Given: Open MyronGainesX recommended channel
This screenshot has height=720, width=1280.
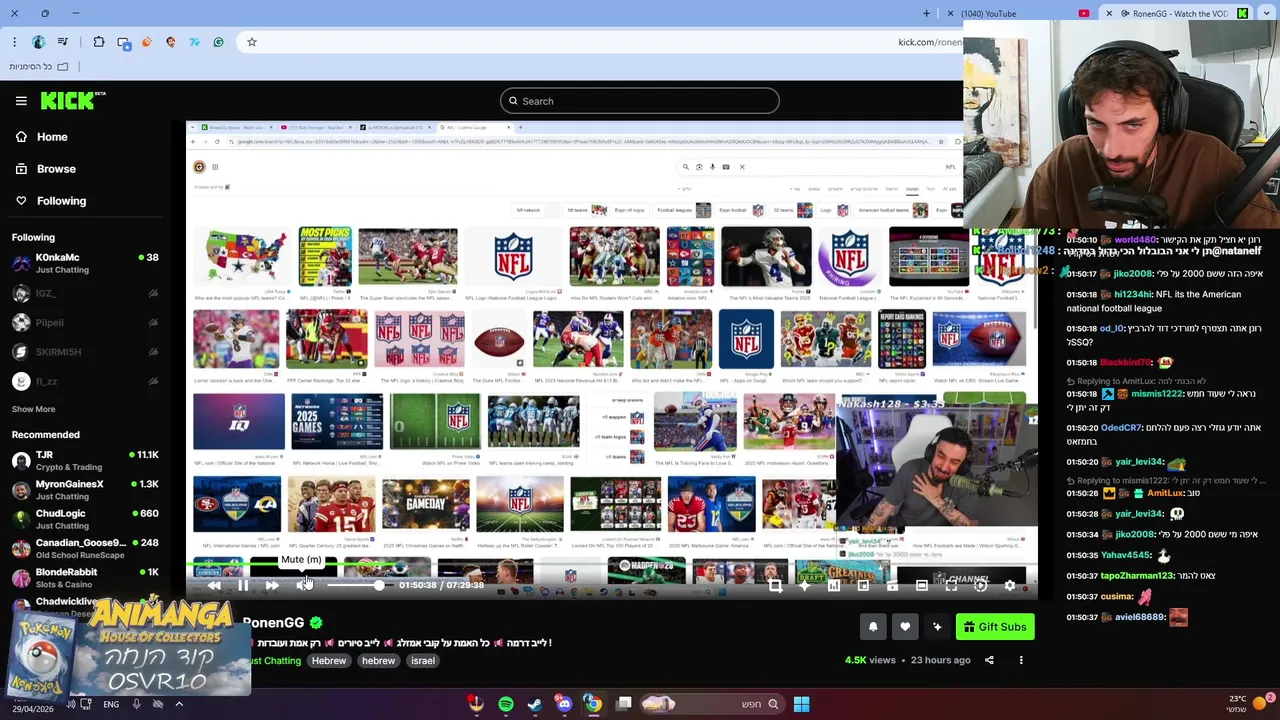Looking at the screenshot, I should pyautogui.click(x=85, y=490).
